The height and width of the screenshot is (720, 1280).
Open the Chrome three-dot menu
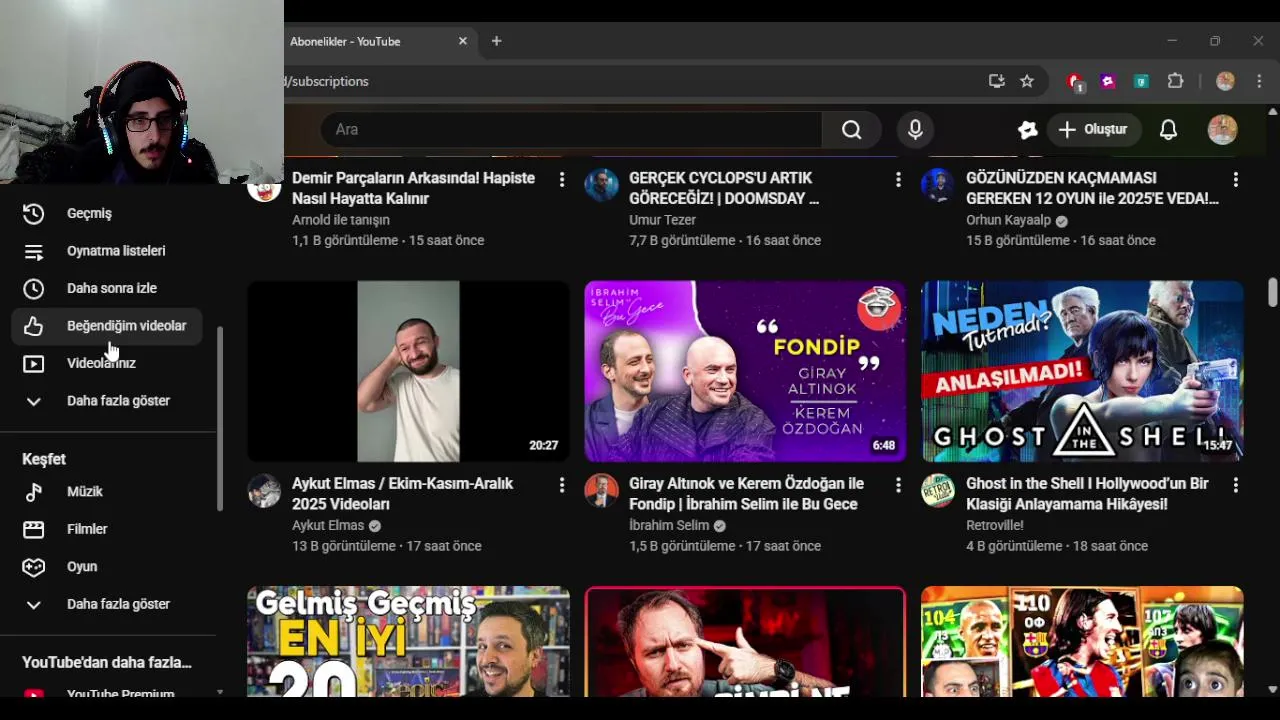click(x=1258, y=81)
